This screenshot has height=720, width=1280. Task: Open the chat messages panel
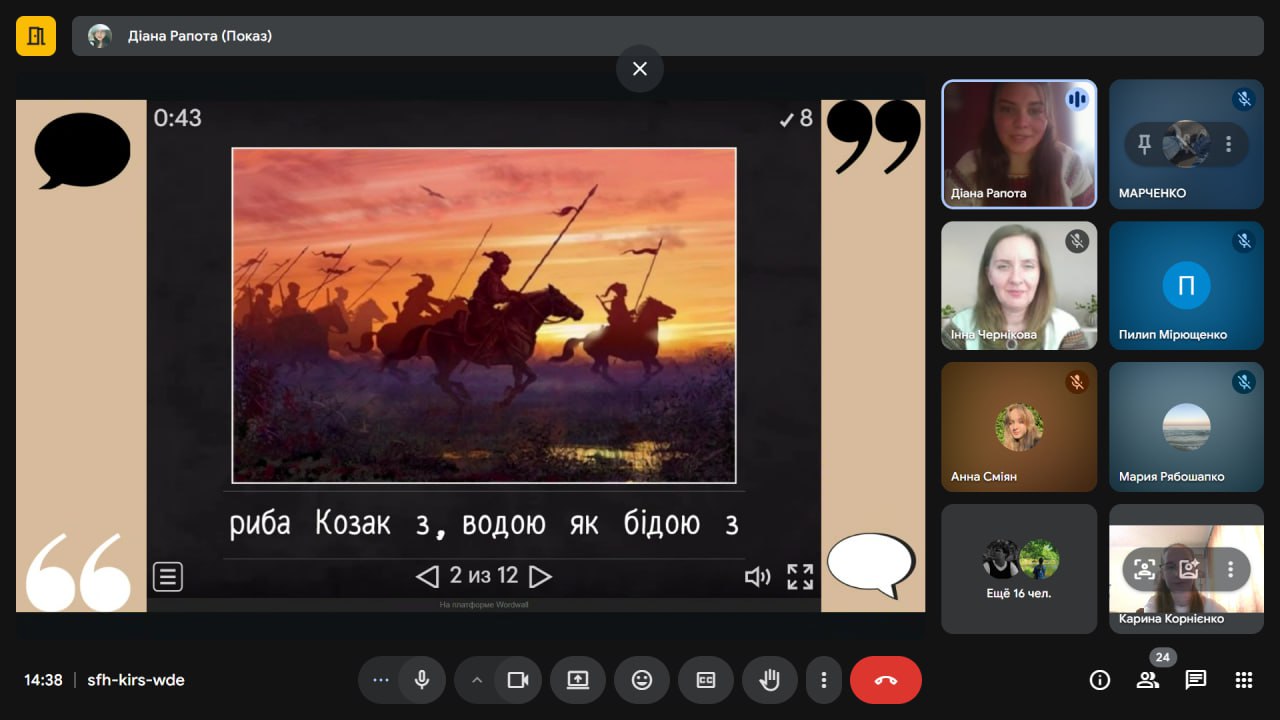[1195, 680]
